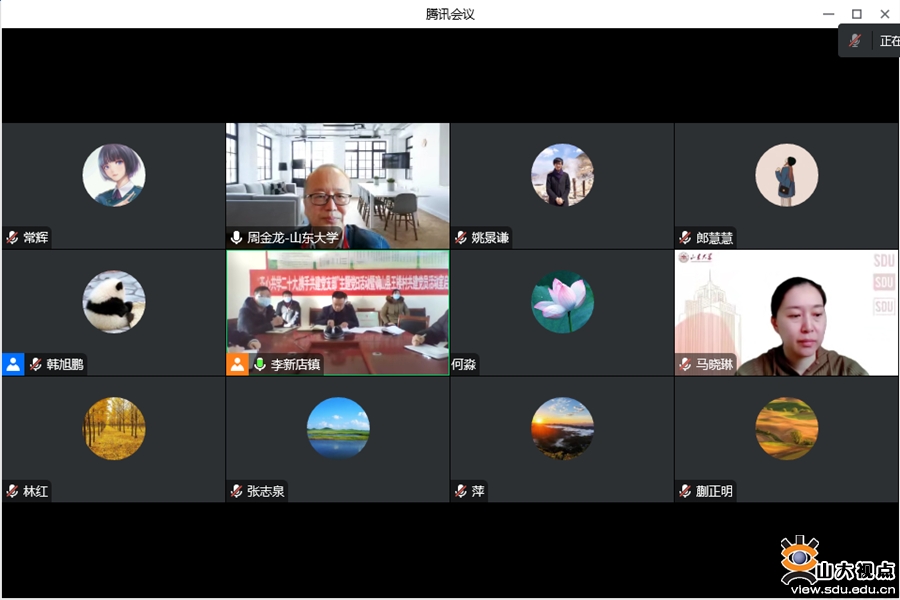Screen dimensions: 900x600
Task: Click the orange host badge on 李新店镇's tile
Action: coord(237,364)
